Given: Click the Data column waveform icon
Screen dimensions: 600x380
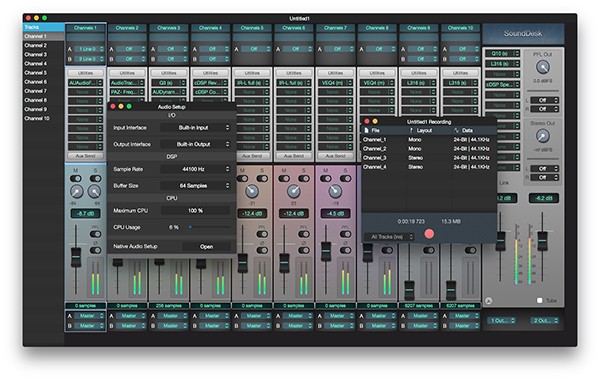Looking at the screenshot, I should (x=457, y=130).
